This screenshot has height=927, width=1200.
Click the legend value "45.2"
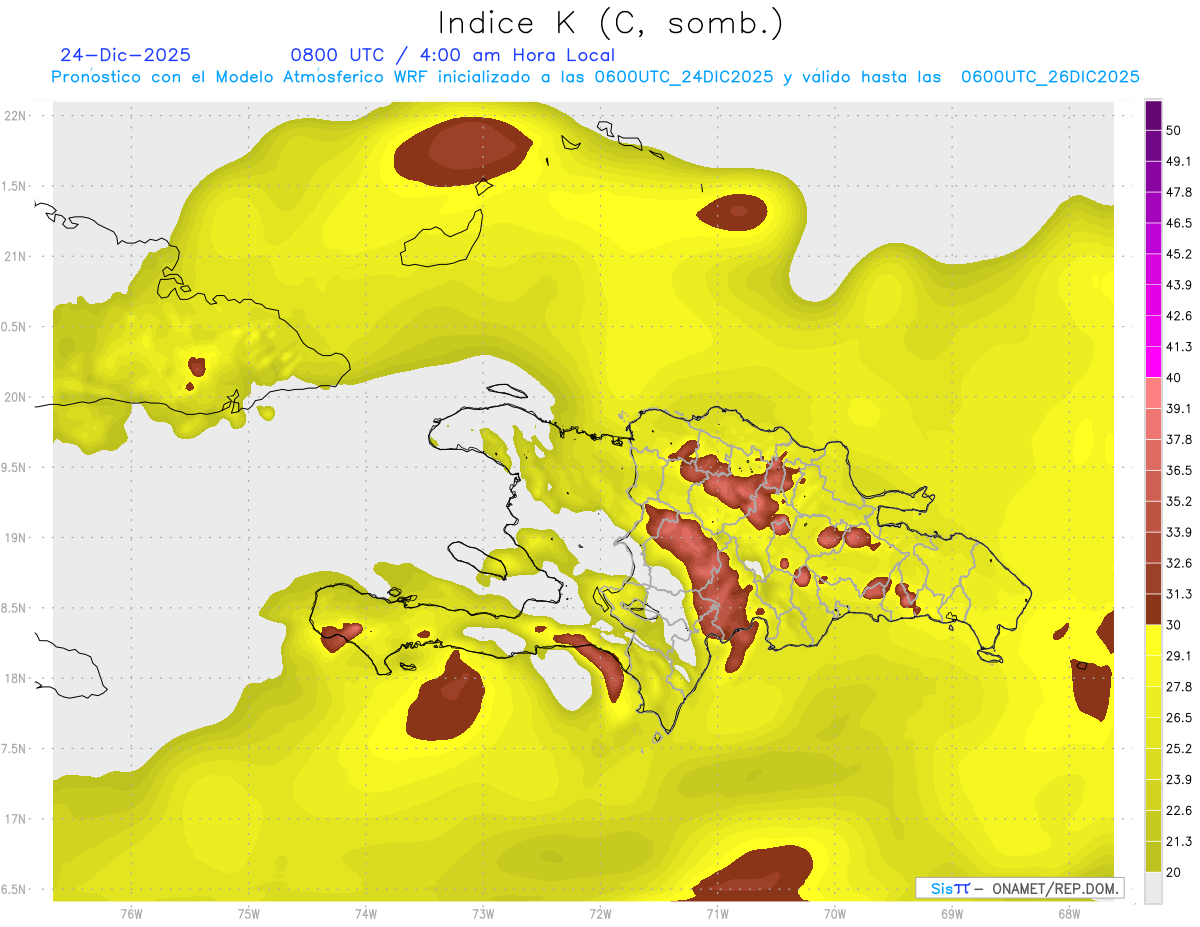(1179, 254)
